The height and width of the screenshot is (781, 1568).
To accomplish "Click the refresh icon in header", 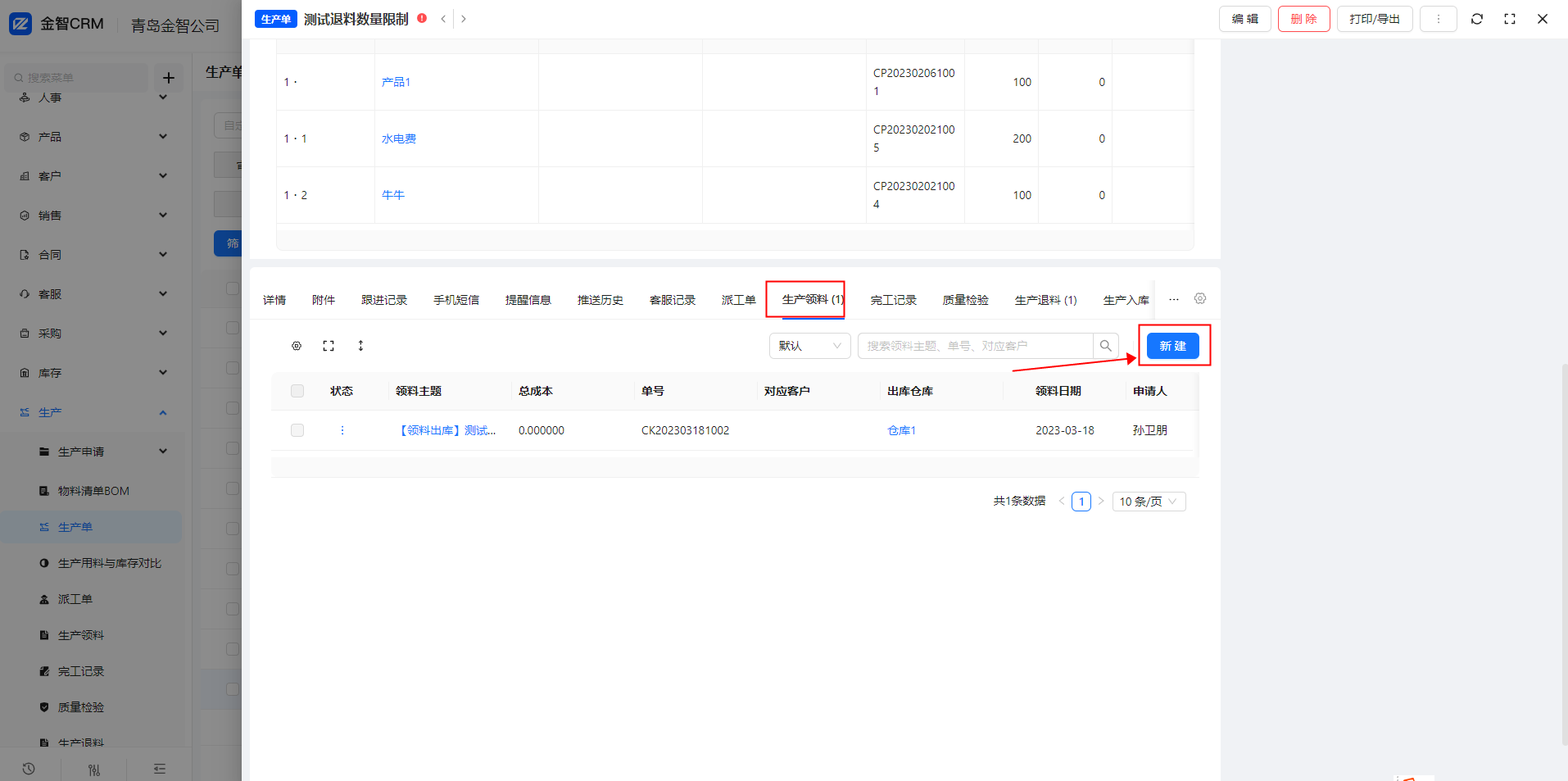I will coord(1476,19).
